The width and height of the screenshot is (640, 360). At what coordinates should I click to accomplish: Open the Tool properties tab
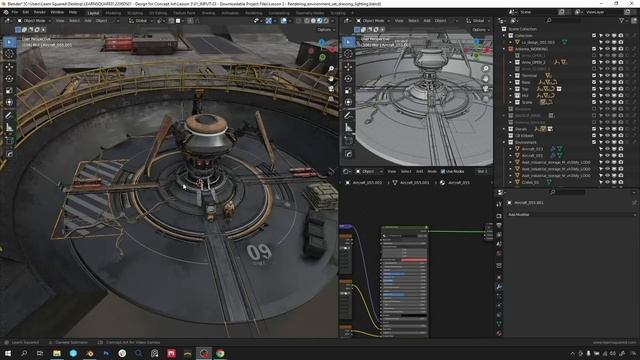click(499, 204)
